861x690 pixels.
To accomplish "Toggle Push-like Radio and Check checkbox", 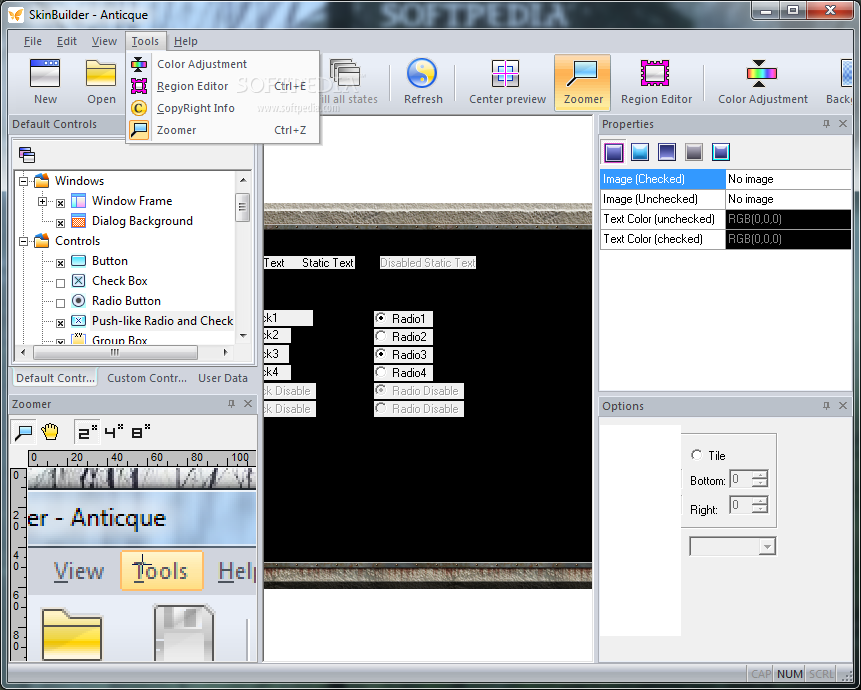I will [x=60, y=323].
